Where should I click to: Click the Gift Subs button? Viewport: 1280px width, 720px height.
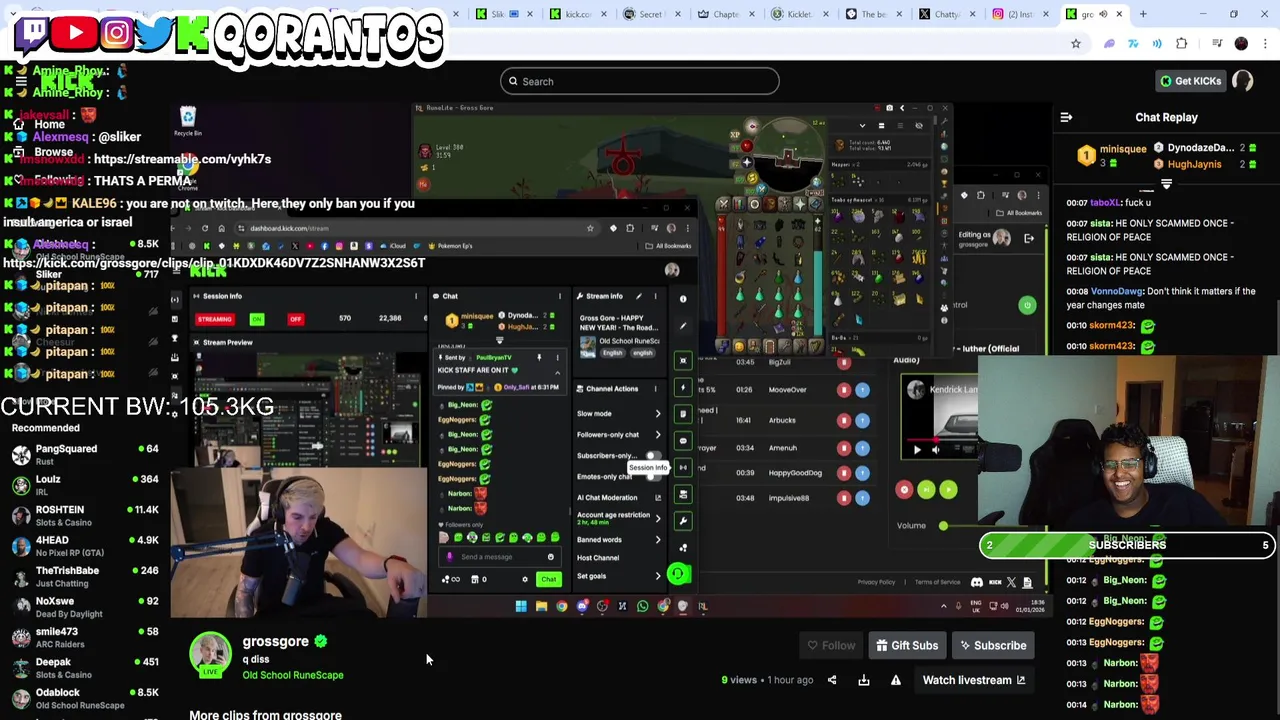tap(907, 645)
